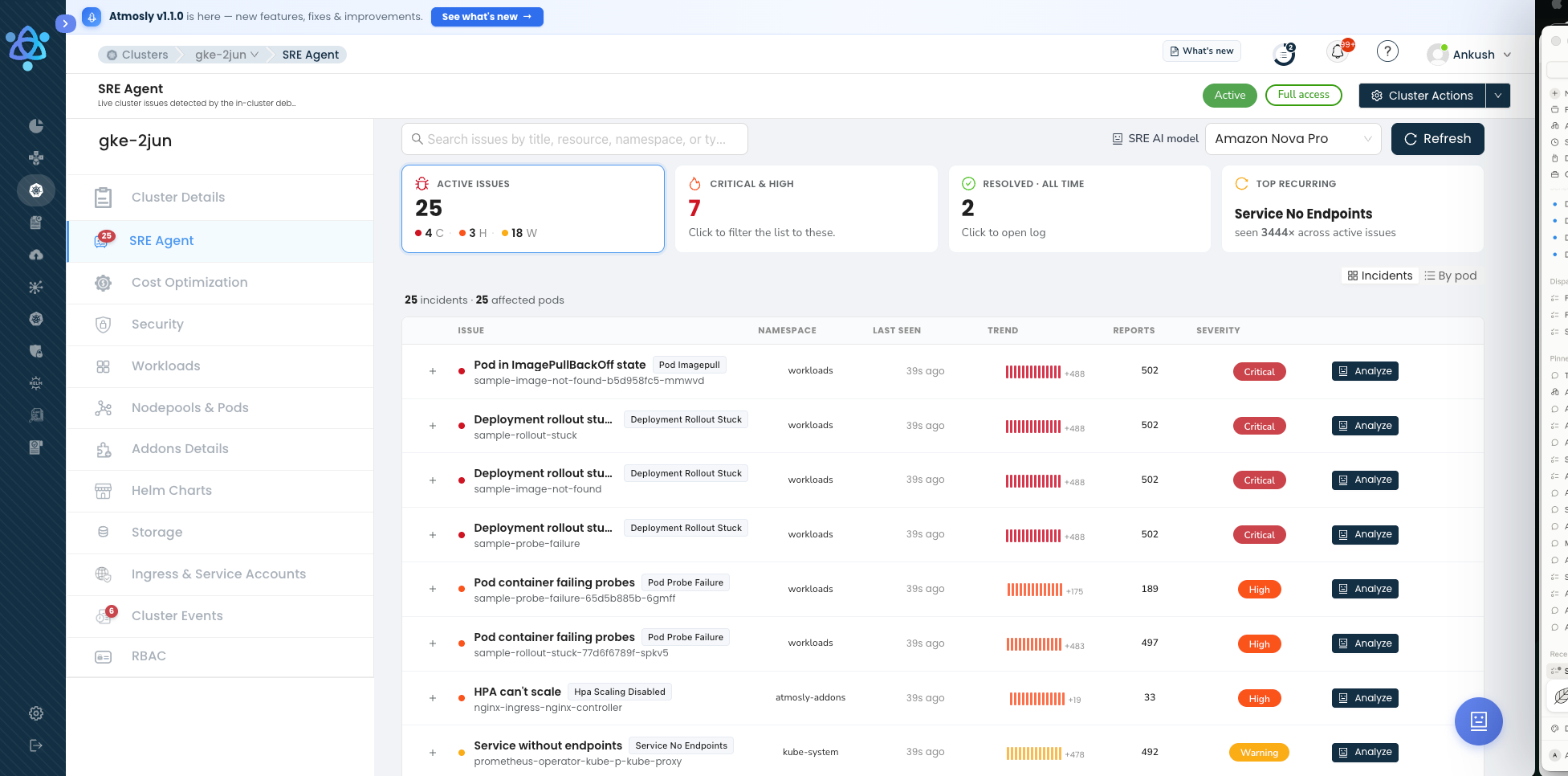Click the Ankush user avatar

[1437, 55]
